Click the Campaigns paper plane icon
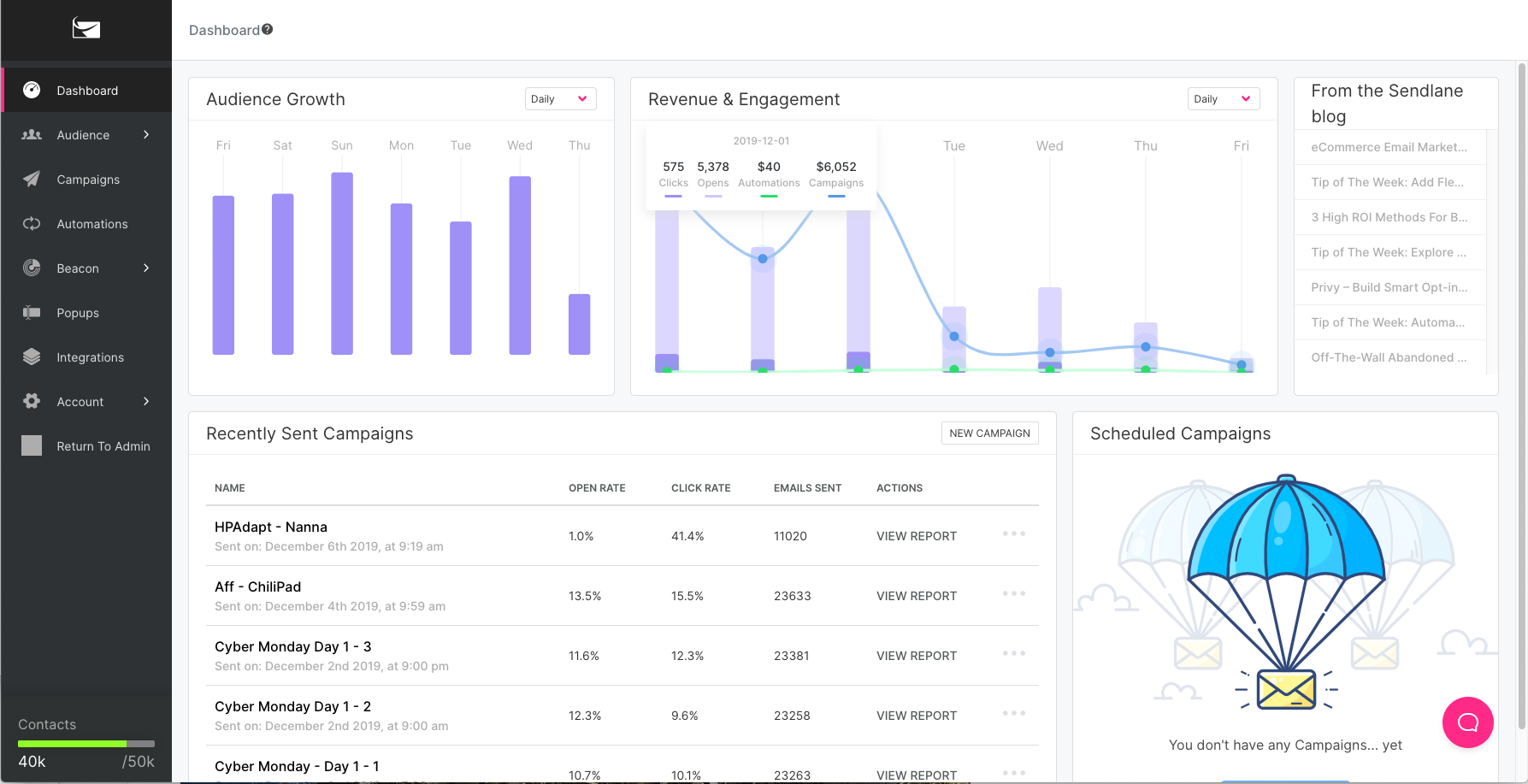Image resolution: width=1528 pixels, height=784 pixels. pos(32,179)
